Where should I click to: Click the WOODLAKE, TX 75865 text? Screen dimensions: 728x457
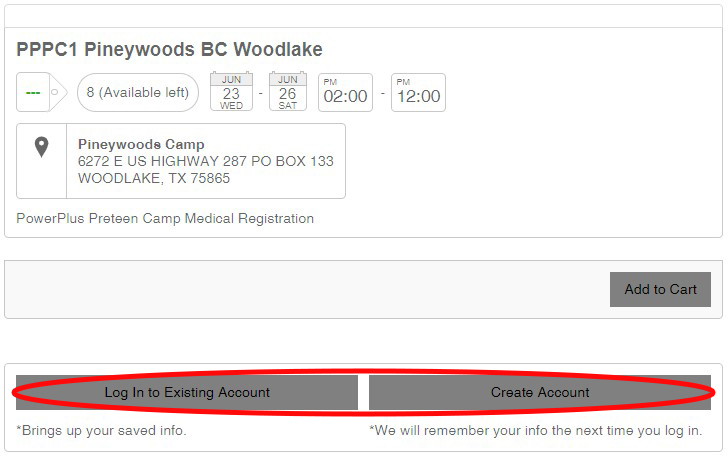click(154, 178)
